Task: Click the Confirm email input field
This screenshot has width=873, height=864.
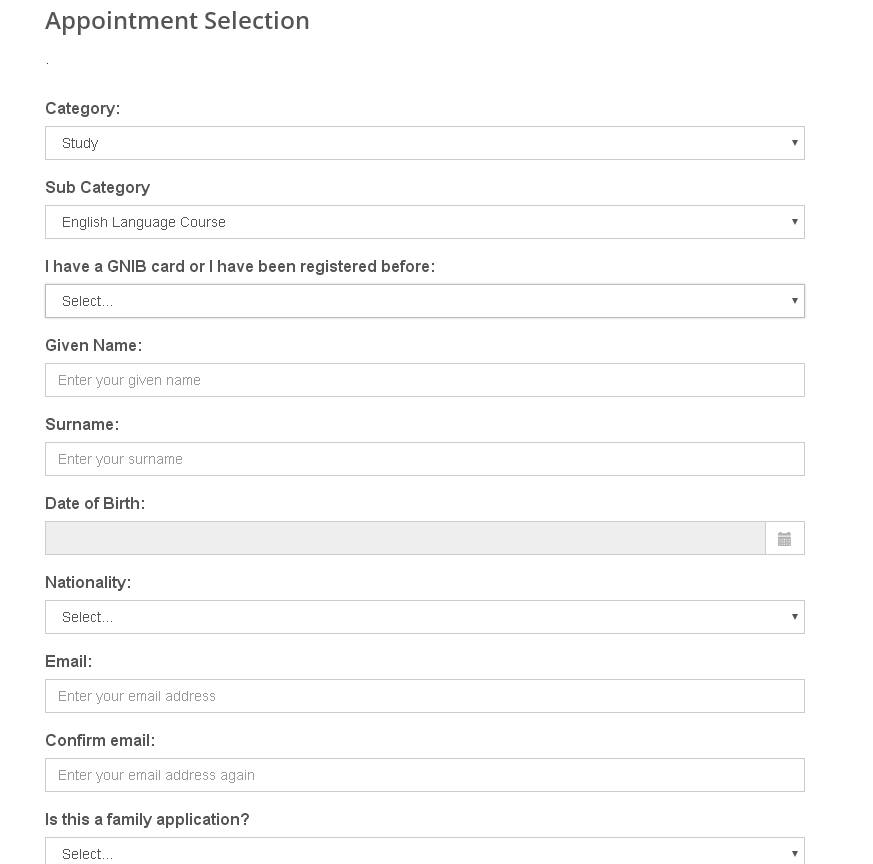Action: (x=424, y=775)
